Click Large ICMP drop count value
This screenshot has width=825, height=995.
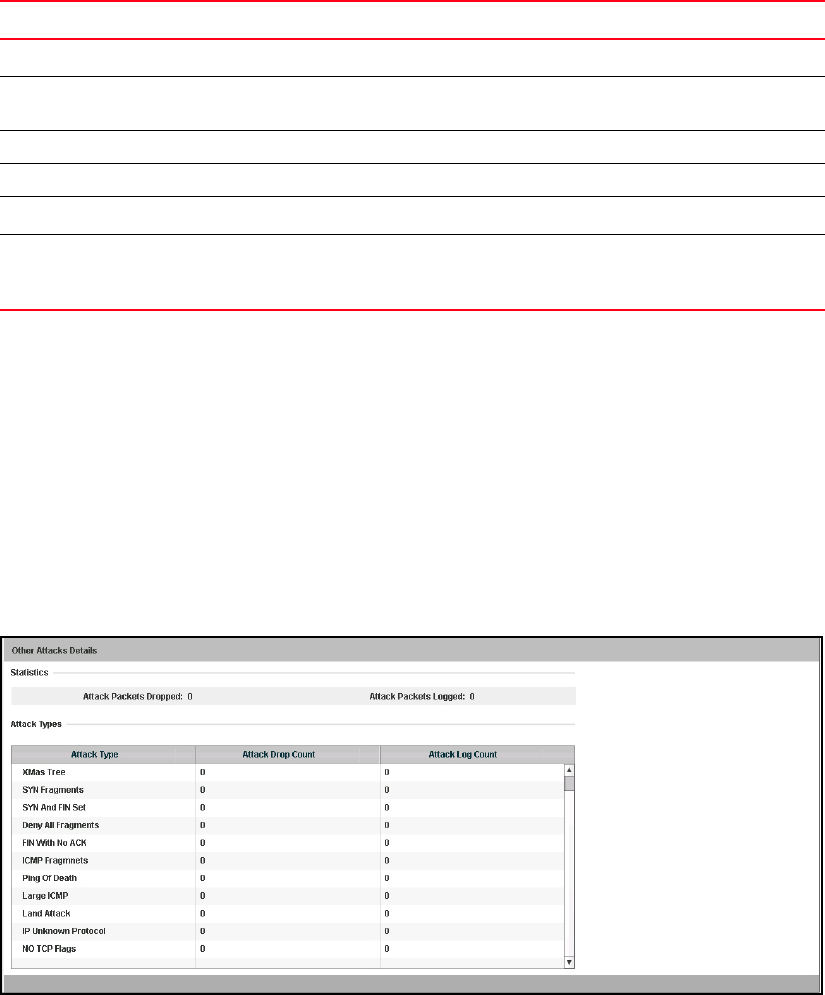click(202, 896)
